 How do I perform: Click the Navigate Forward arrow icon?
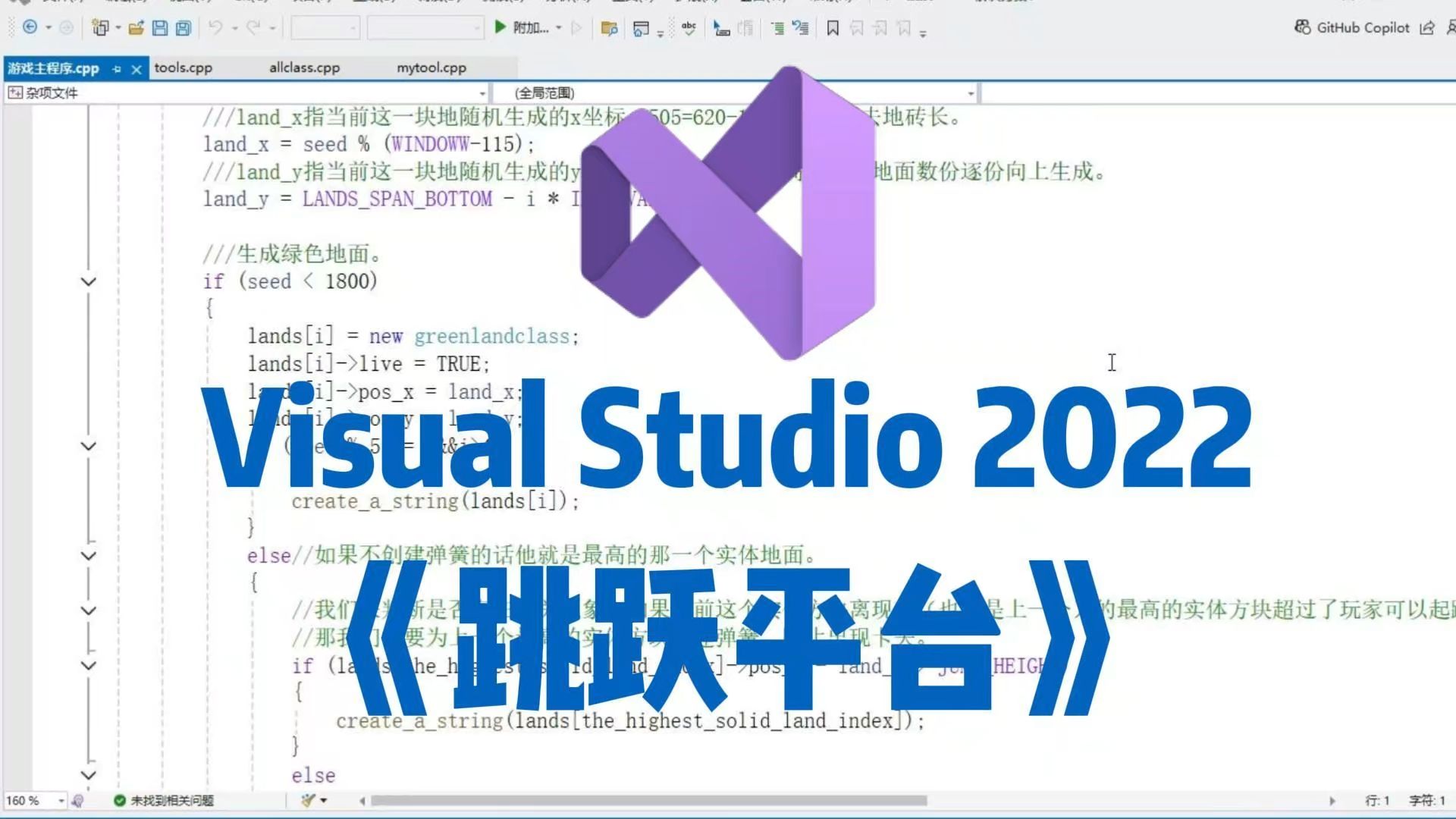[67, 27]
